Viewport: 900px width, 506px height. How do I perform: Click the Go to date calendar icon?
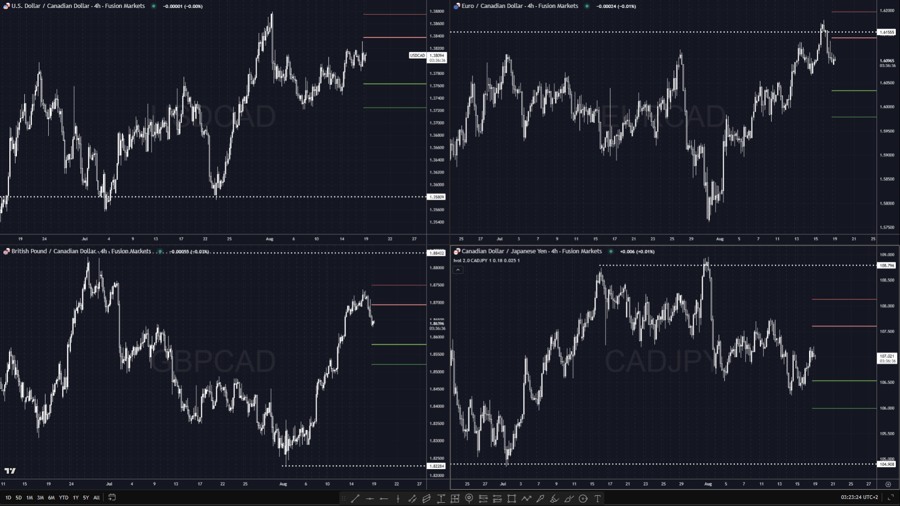coord(112,498)
